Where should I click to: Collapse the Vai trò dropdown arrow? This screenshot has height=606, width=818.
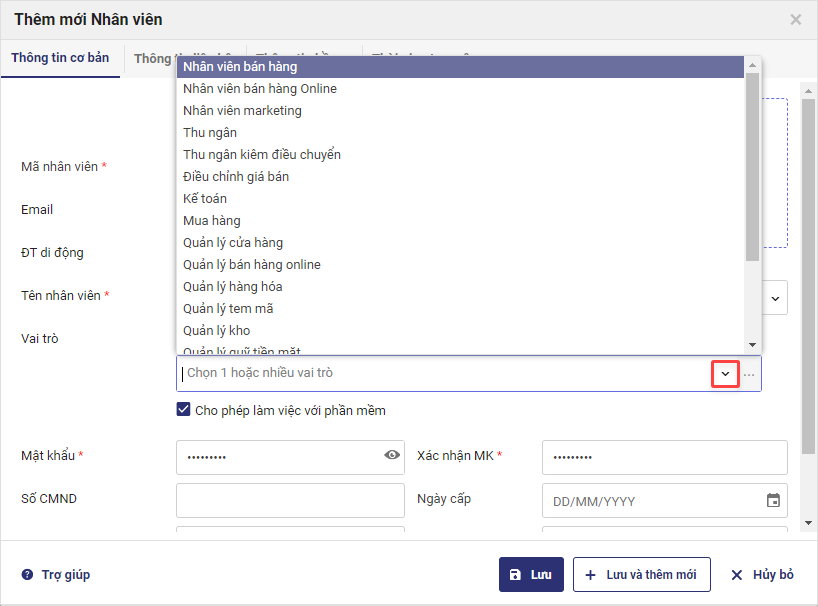(725, 374)
